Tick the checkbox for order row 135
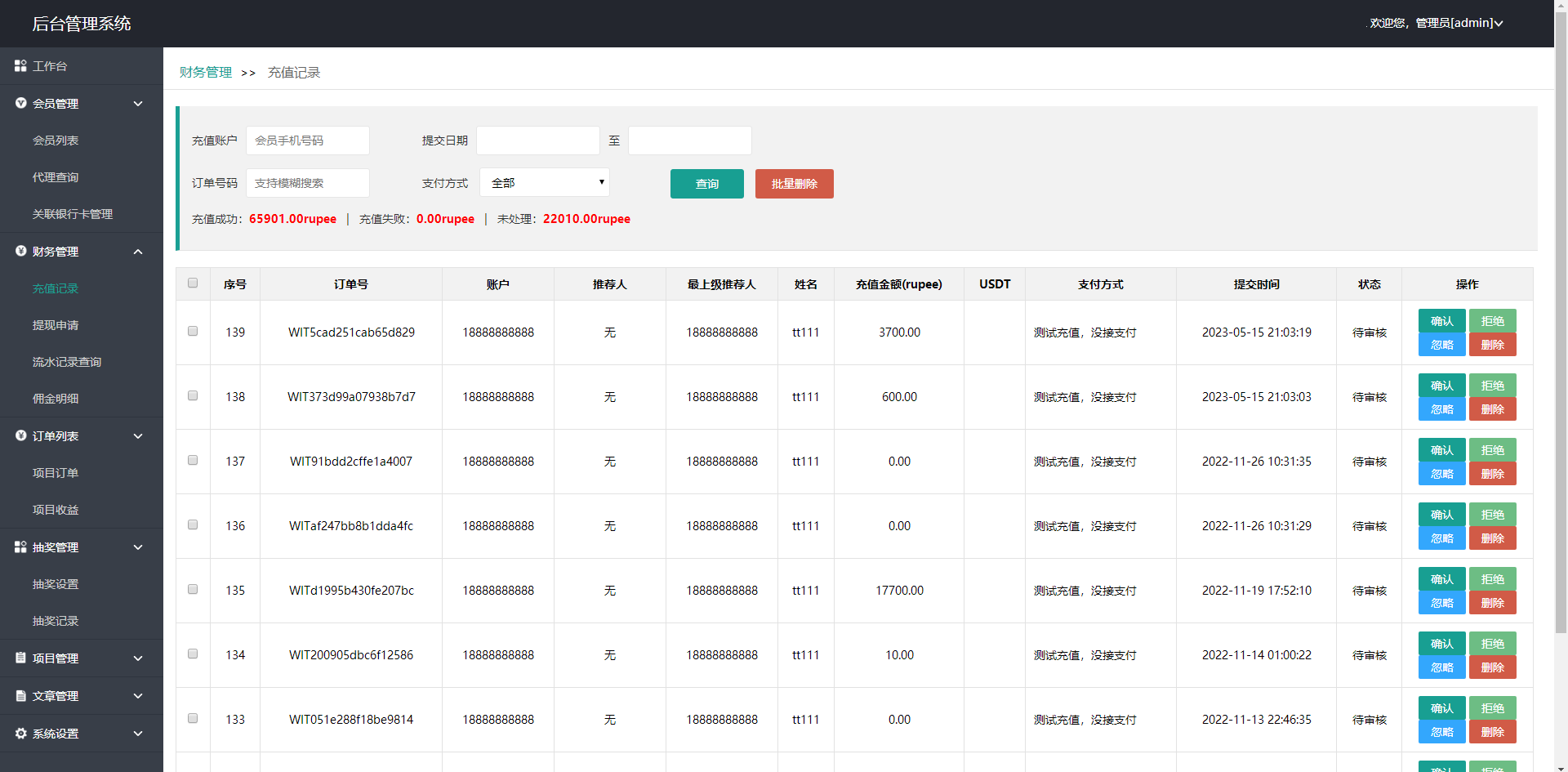 click(193, 590)
